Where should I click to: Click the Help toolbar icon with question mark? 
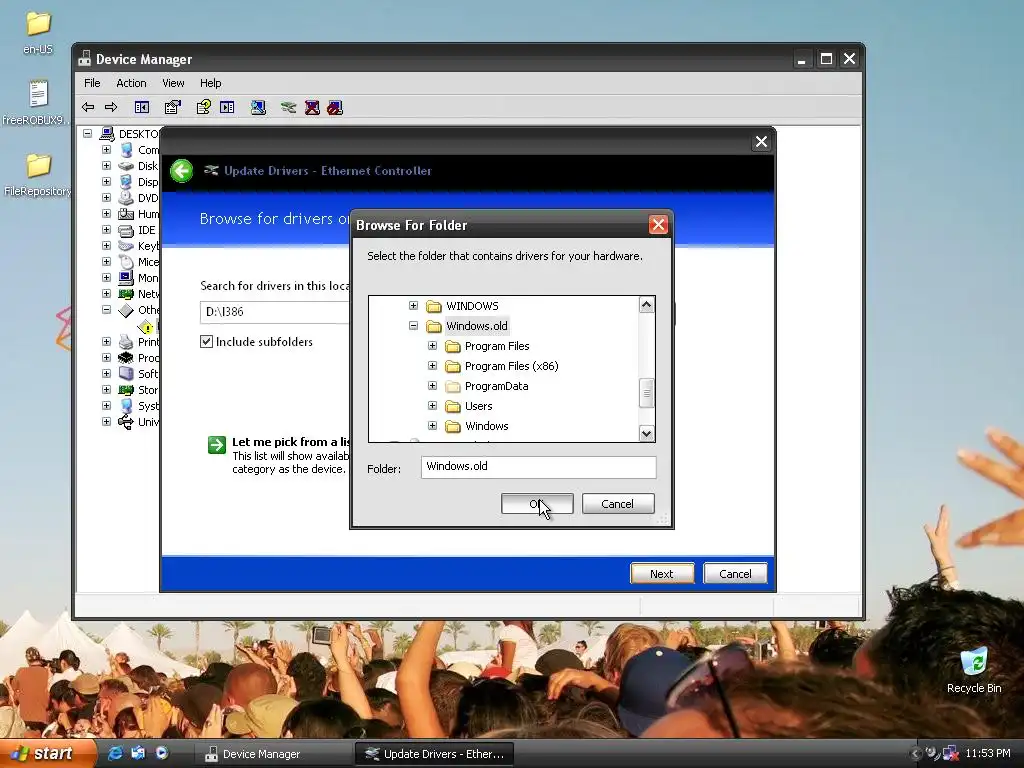pos(204,107)
